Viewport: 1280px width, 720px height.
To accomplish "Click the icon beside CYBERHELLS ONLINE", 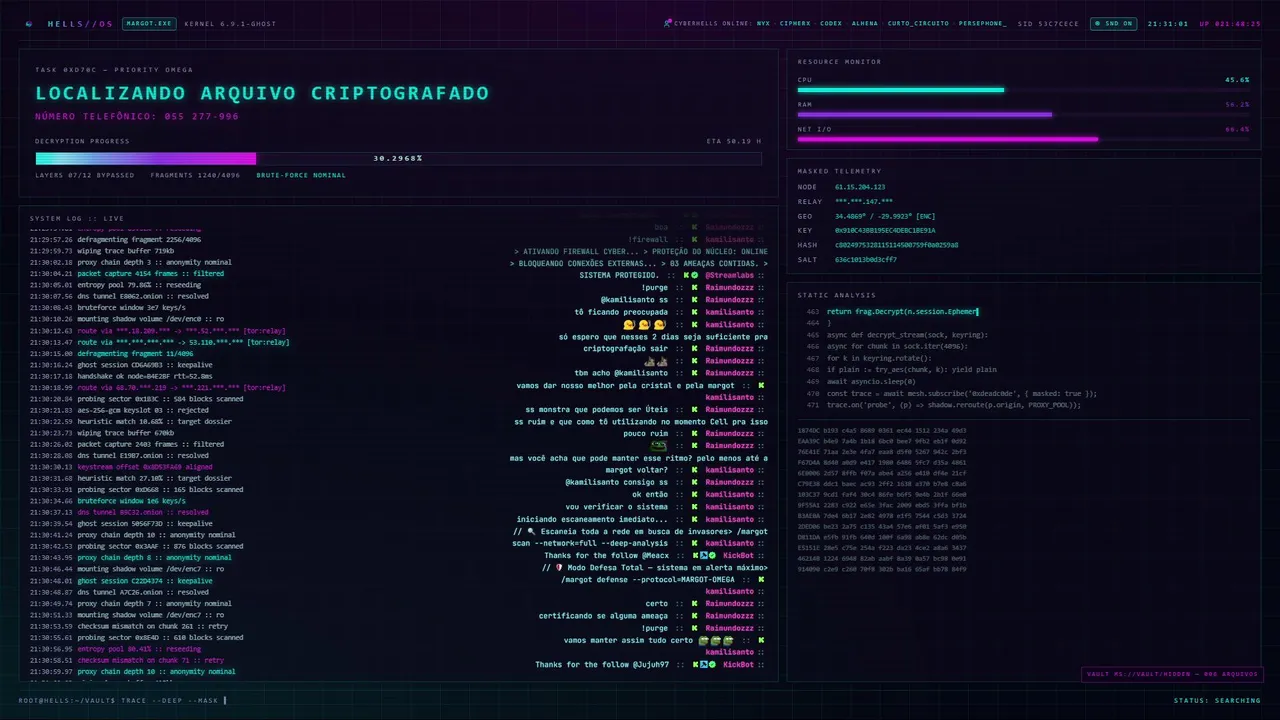I will 667,23.
